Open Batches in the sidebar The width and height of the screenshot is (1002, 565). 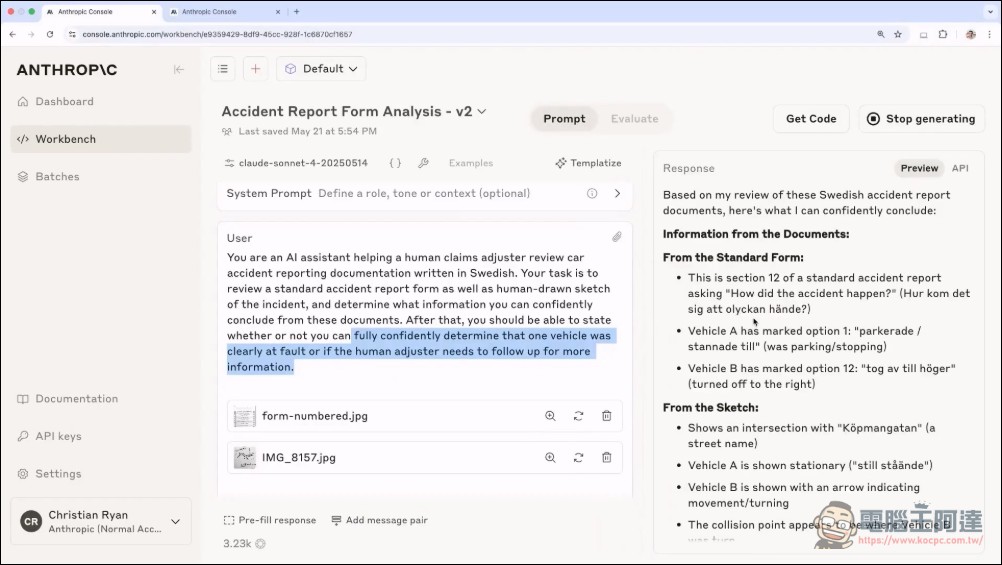coord(101,176)
